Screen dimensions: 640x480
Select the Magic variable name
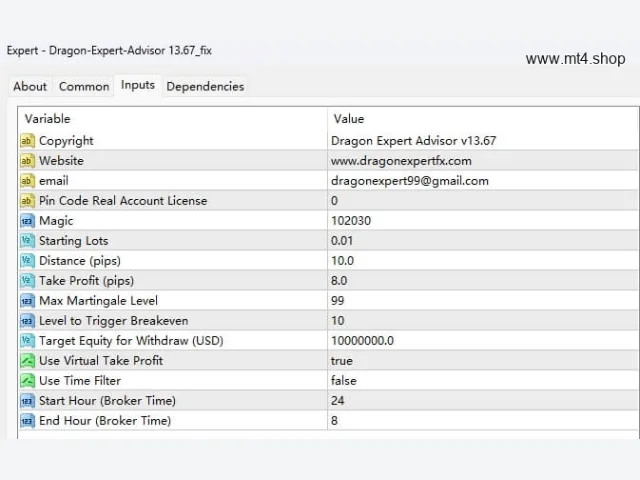[56, 221]
